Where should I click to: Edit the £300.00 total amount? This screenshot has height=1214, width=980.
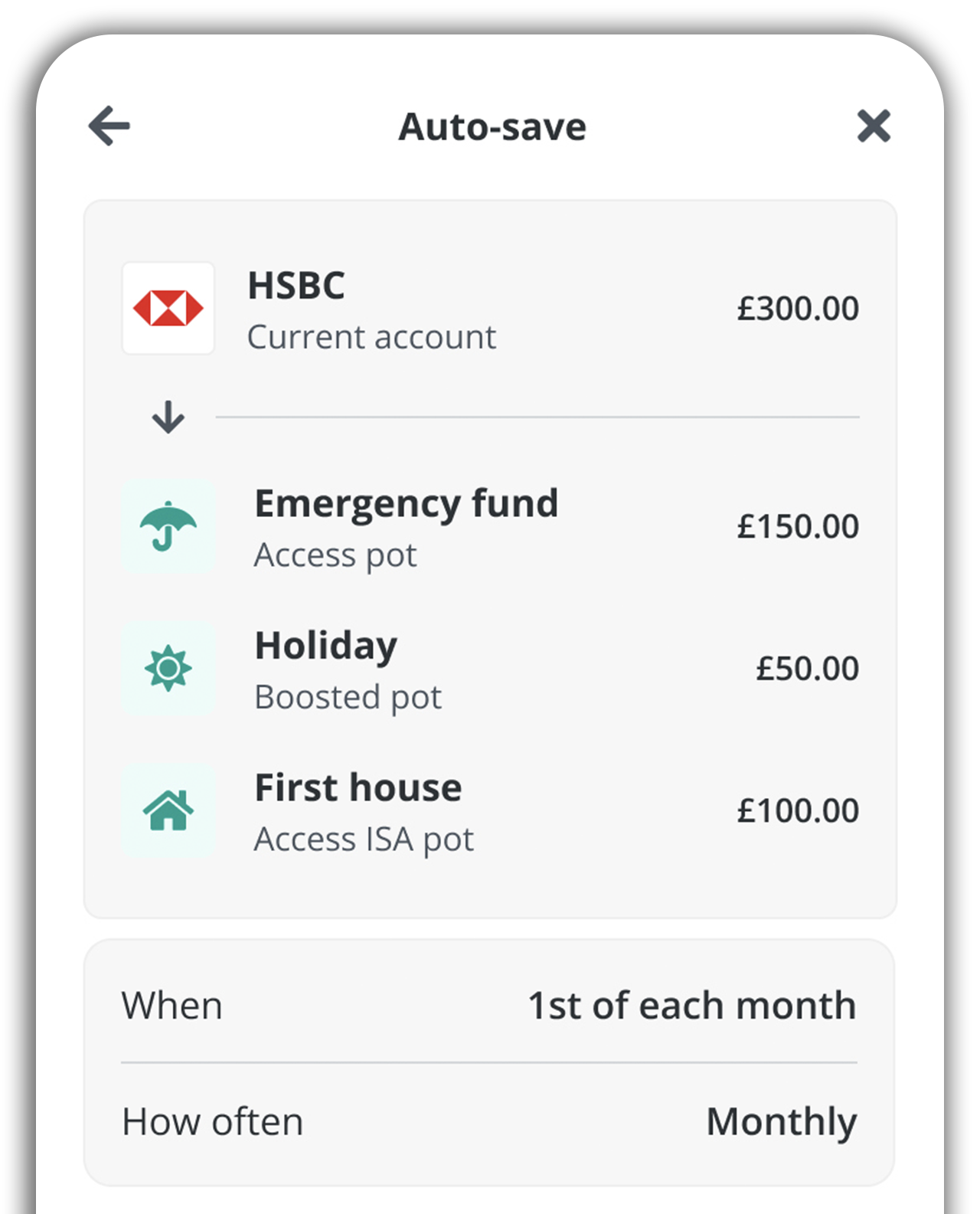(798, 309)
